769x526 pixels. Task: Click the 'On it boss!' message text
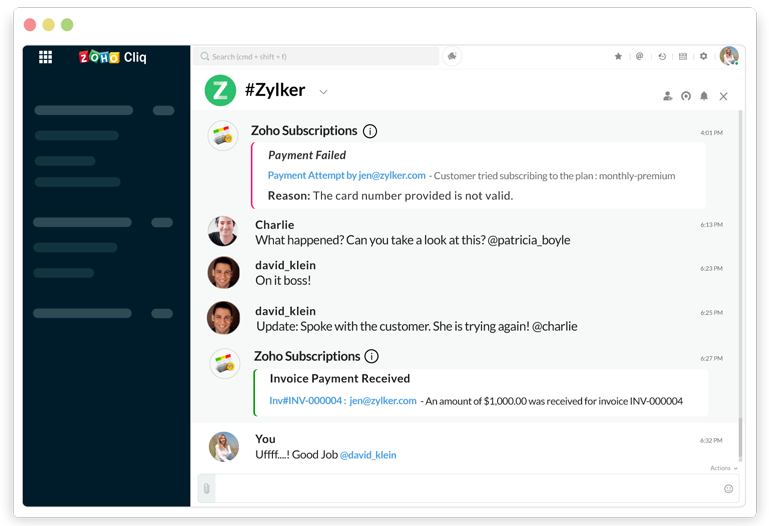(283, 280)
